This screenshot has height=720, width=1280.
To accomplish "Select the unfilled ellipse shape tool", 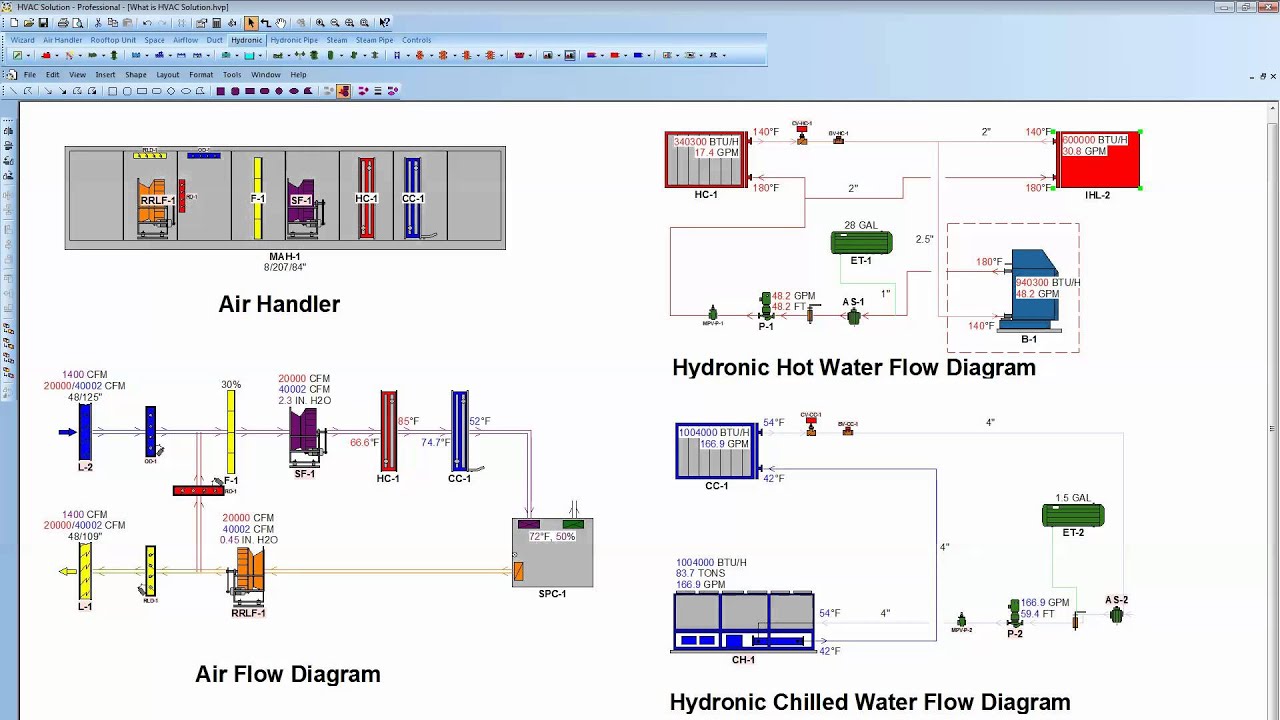I will pos(186,91).
